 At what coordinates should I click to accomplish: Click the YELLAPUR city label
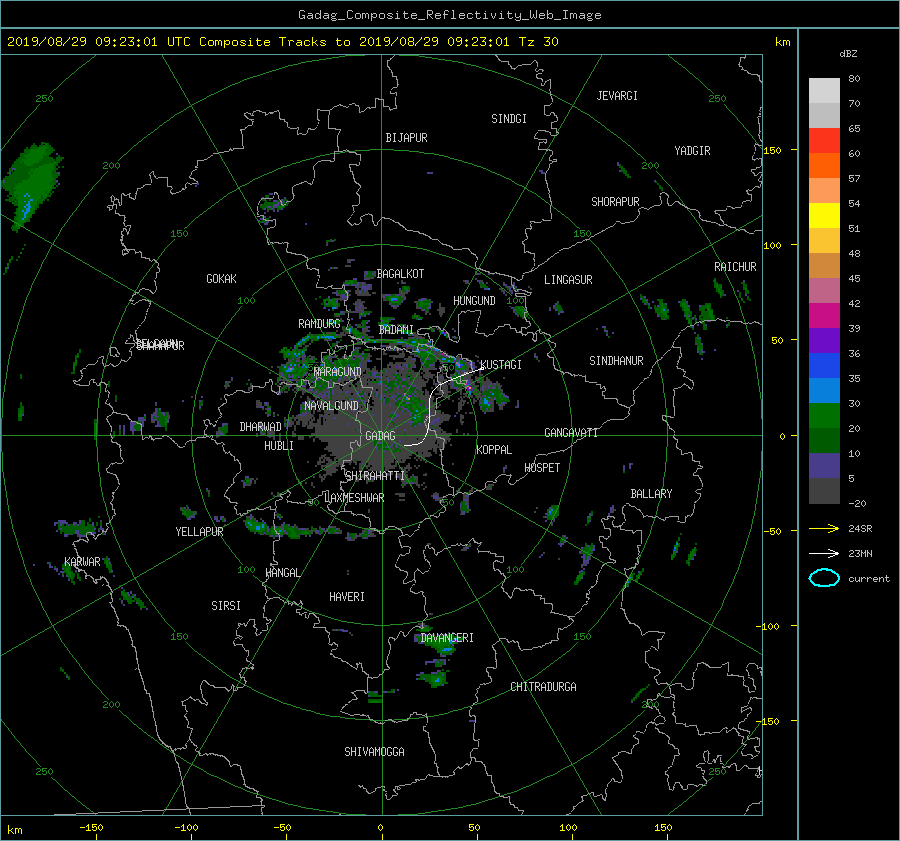click(x=199, y=532)
